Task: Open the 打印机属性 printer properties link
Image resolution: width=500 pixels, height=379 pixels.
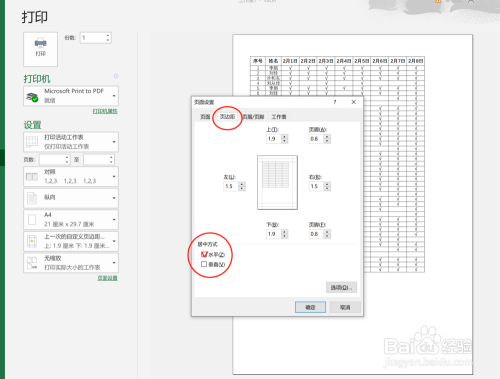Action: [105, 111]
